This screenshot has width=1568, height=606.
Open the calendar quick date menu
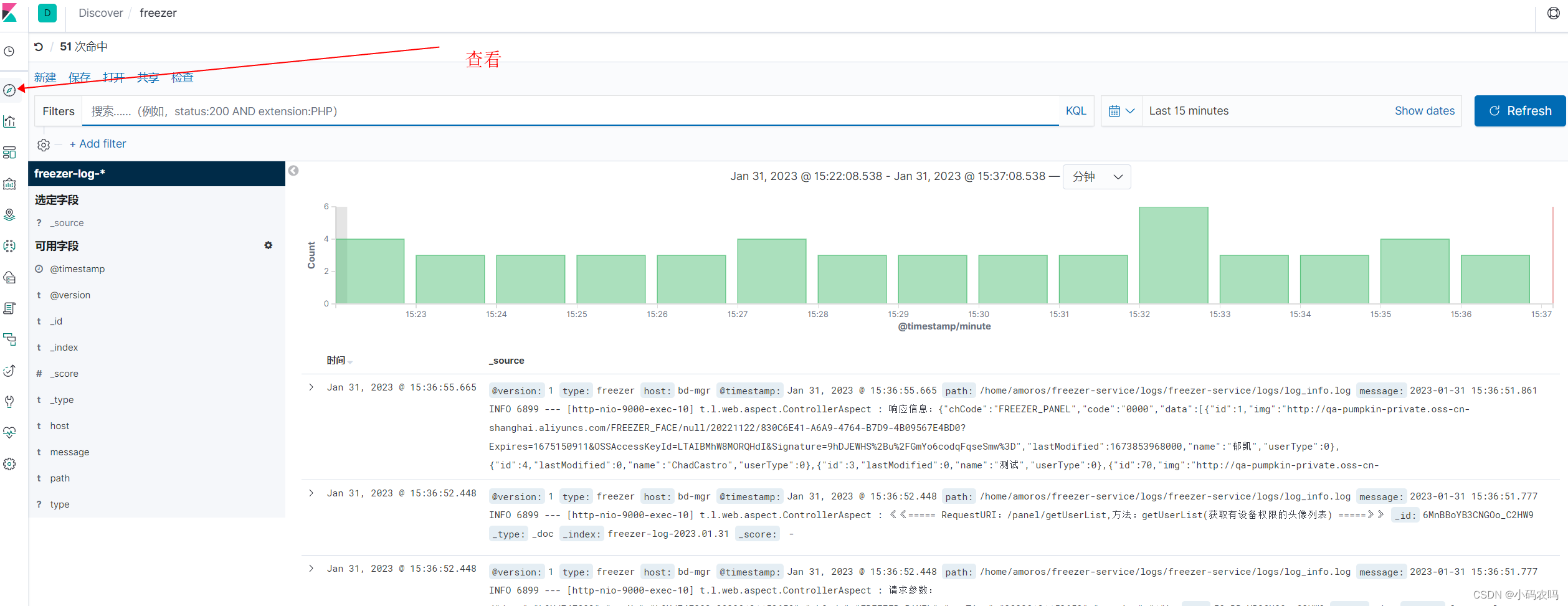(x=1121, y=111)
